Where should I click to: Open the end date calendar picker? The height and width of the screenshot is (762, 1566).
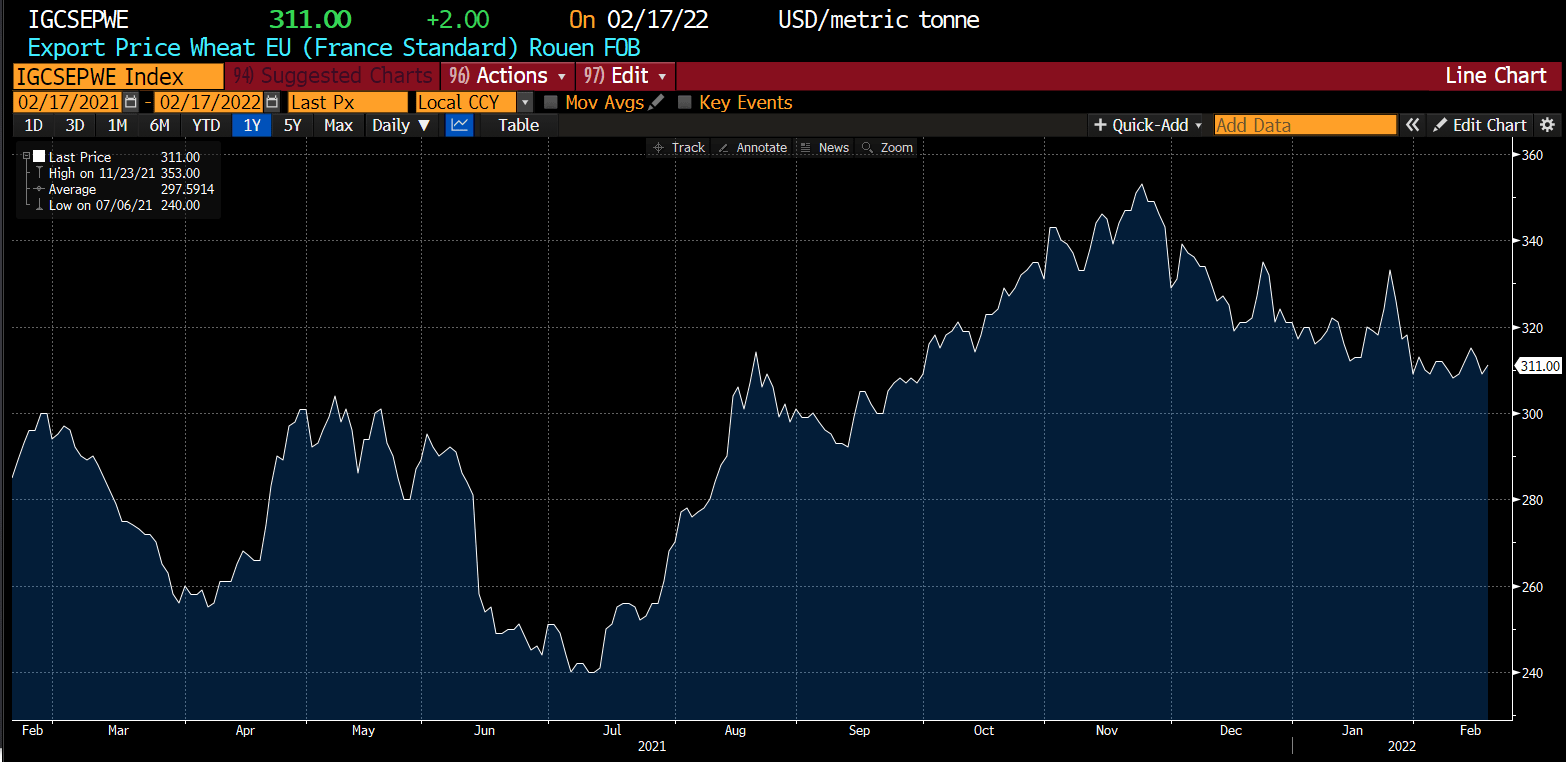[x=272, y=102]
